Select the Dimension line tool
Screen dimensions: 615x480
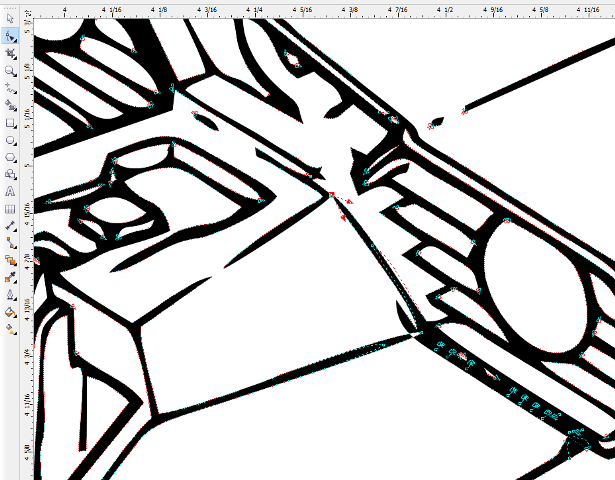click(x=10, y=226)
